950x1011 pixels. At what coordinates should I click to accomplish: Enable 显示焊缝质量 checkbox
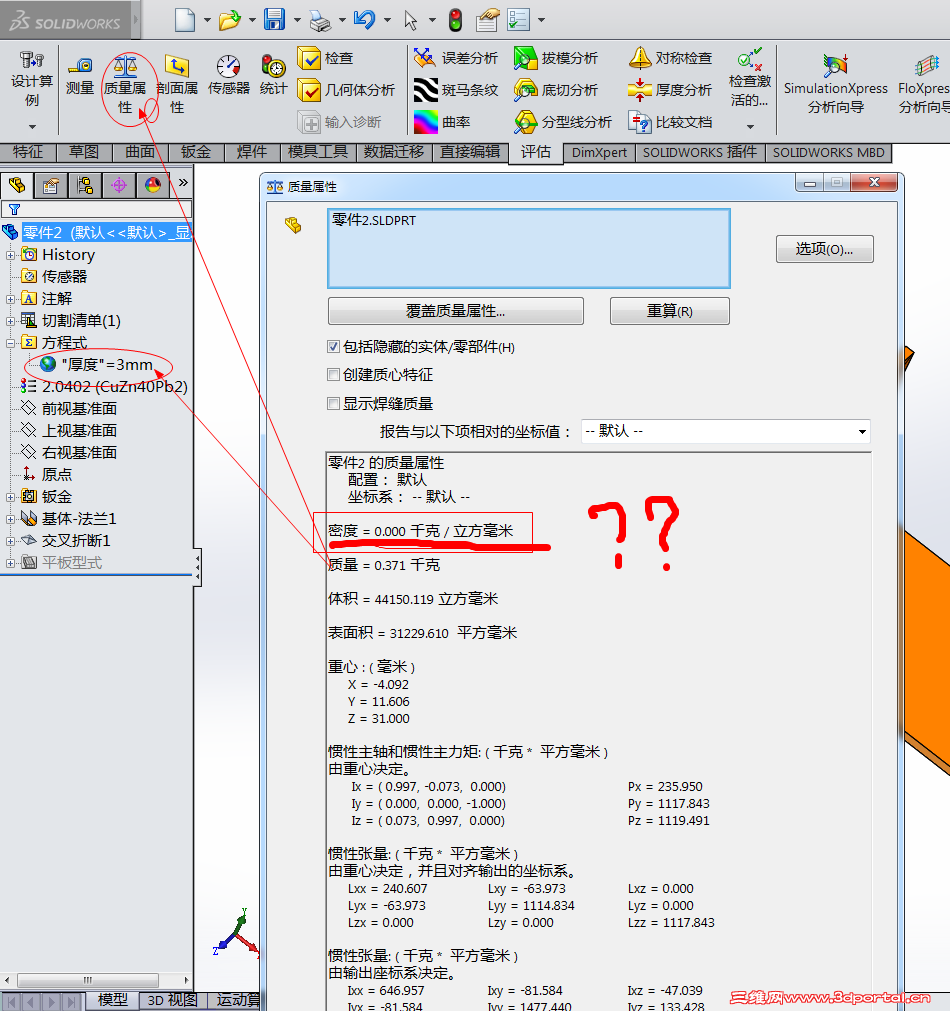coord(333,404)
